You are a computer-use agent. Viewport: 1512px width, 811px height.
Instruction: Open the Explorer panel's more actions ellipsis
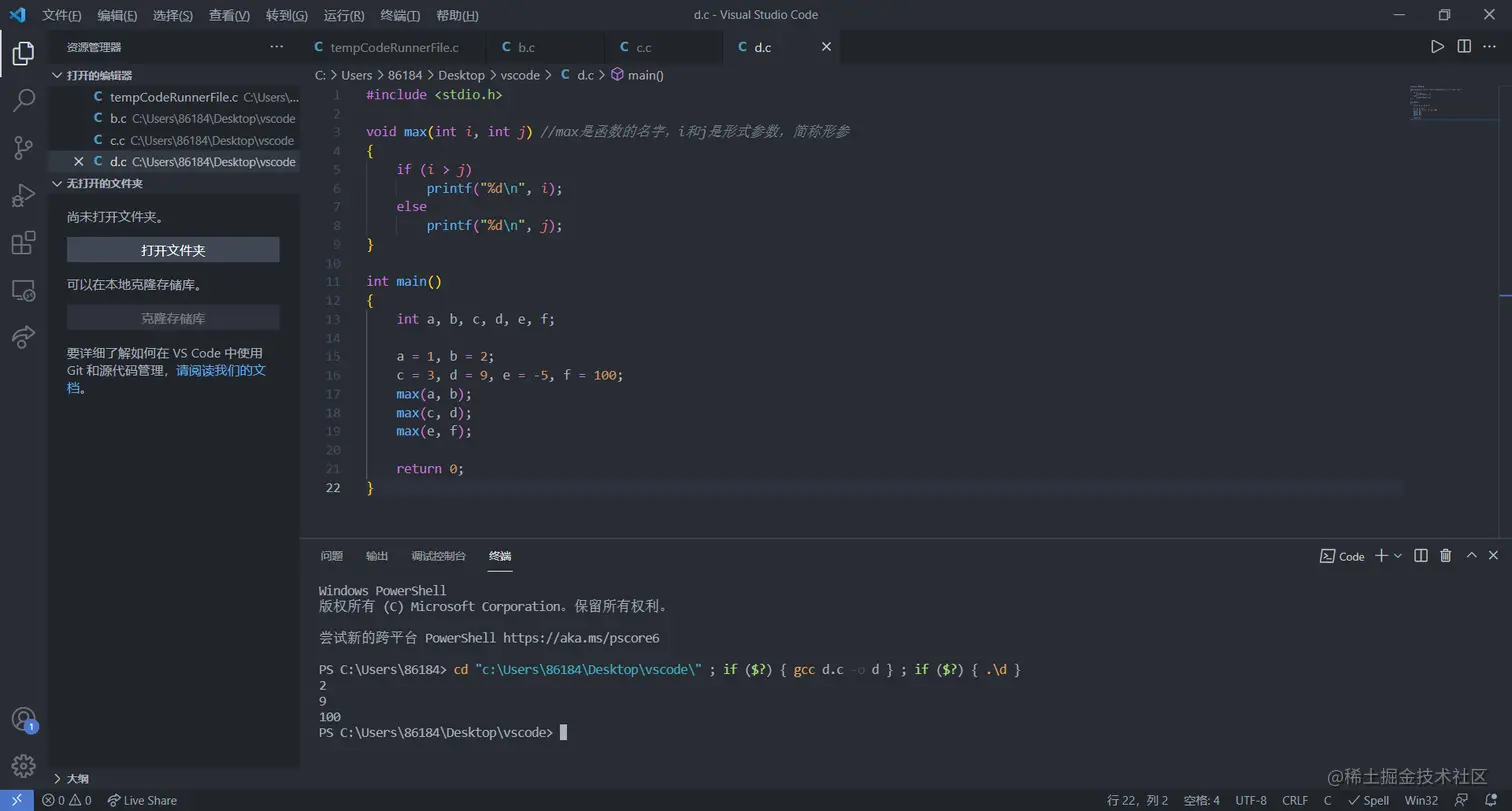coord(277,47)
